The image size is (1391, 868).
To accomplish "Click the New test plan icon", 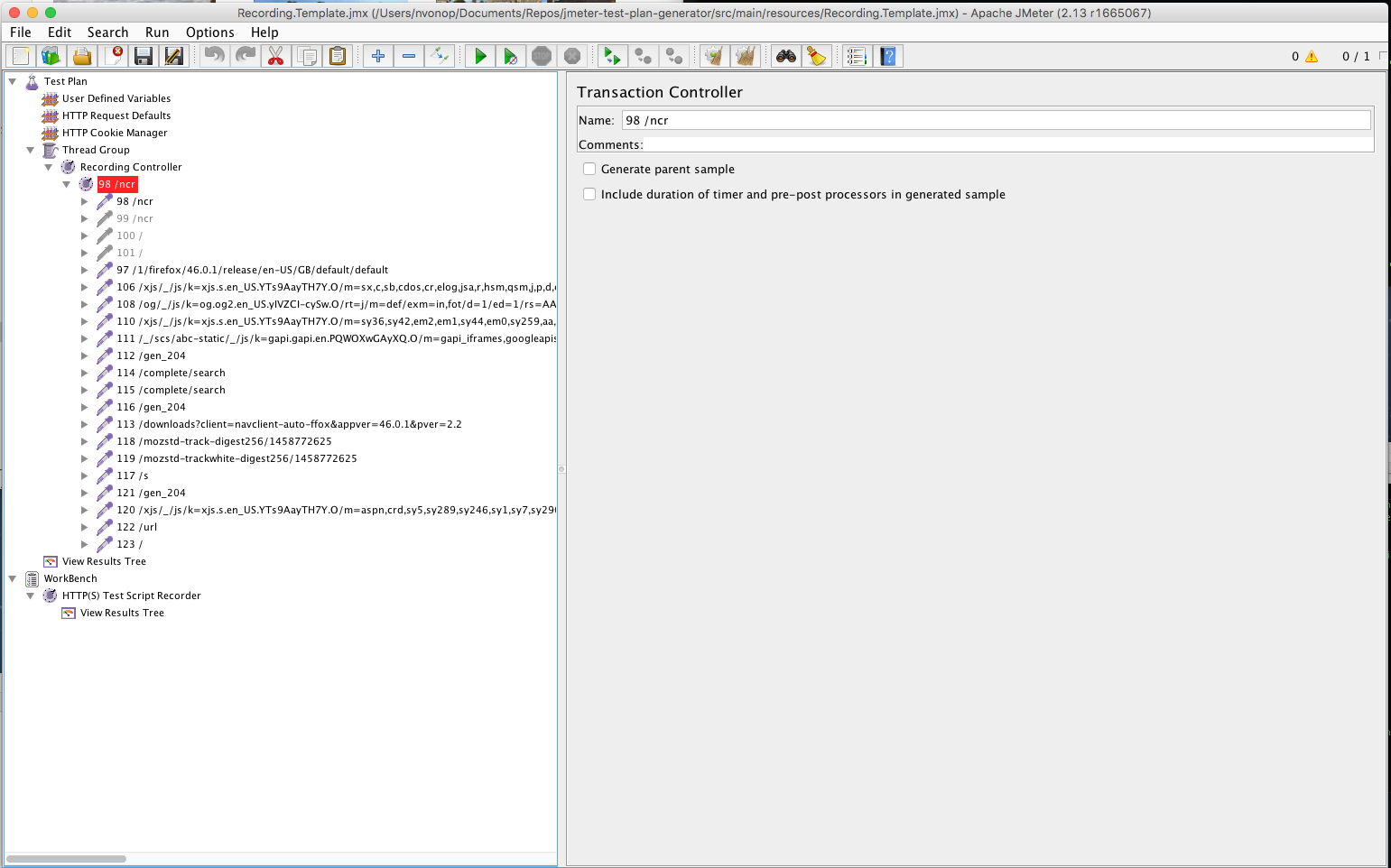I will (x=21, y=56).
